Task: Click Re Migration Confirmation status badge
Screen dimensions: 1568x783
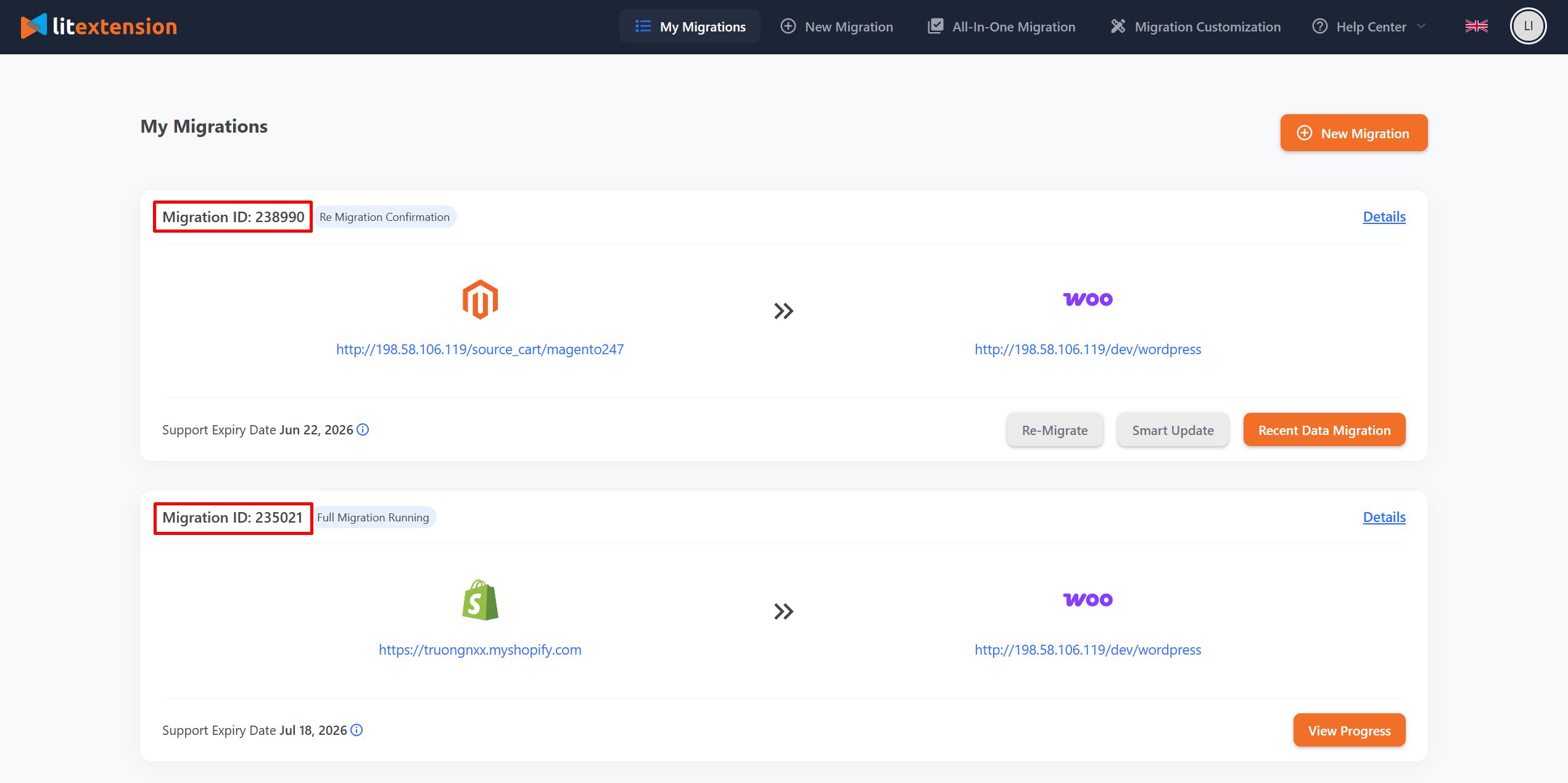Action: pos(384,217)
